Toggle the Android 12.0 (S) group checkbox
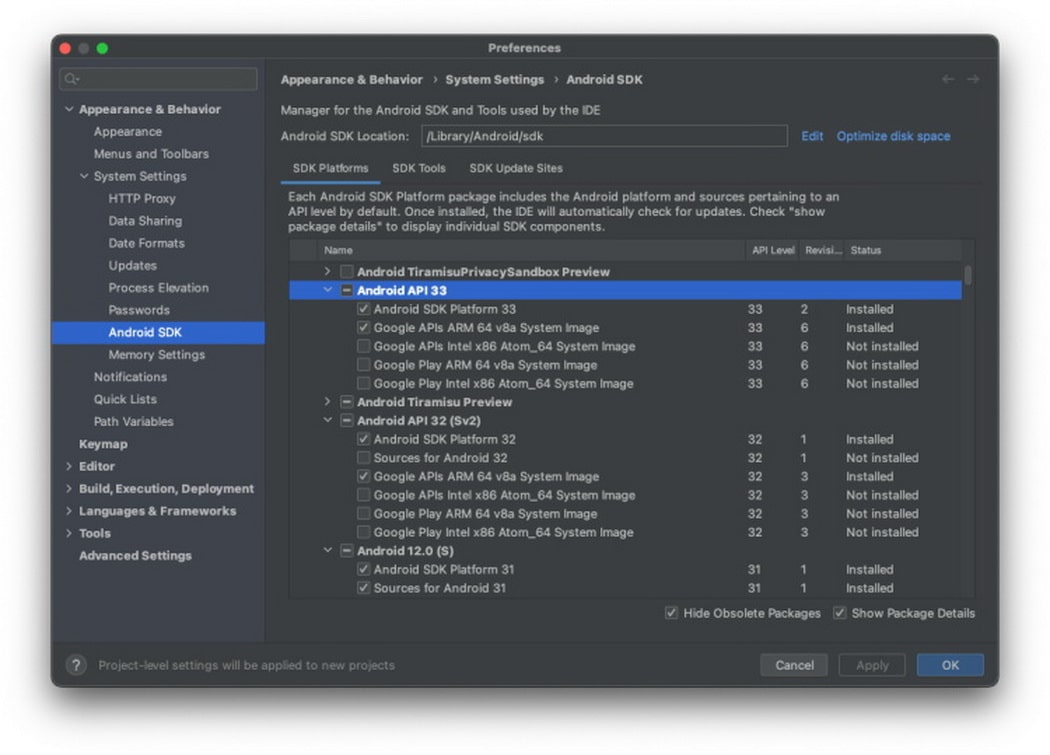Screen dimensions: 1050x755 (x=346, y=551)
